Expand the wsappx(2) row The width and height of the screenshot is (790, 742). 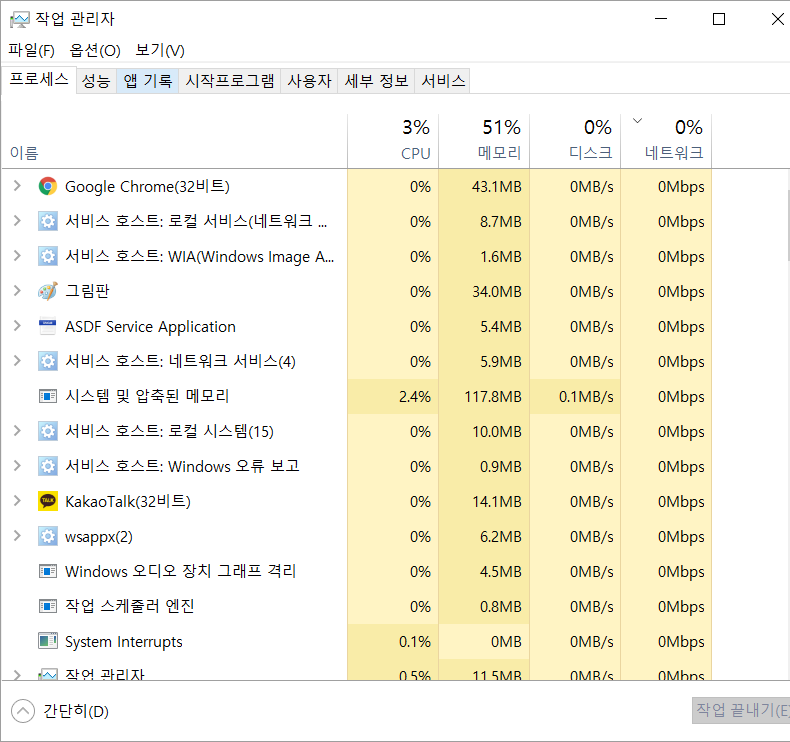[x=17, y=536]
